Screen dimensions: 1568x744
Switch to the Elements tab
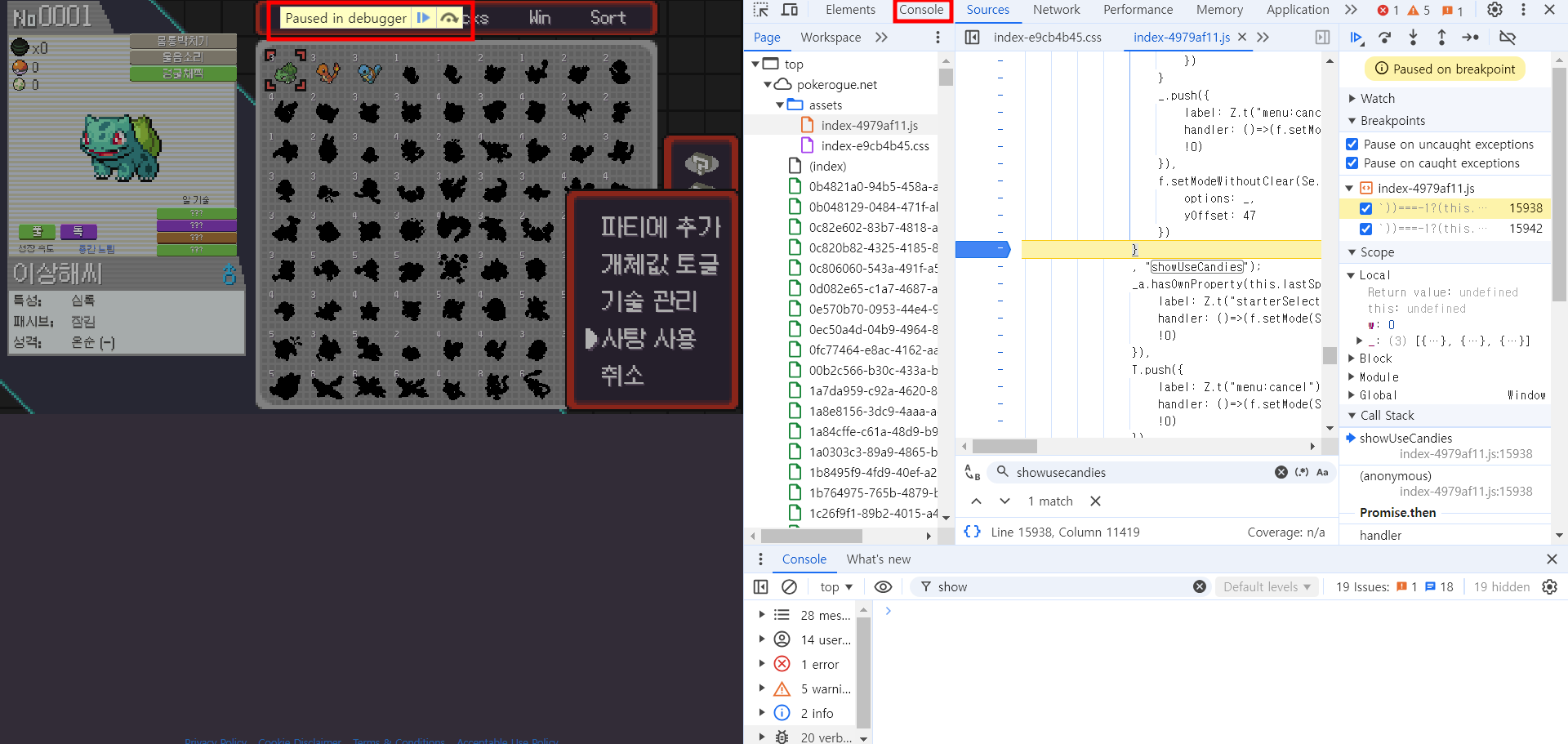tap(850, 10)
